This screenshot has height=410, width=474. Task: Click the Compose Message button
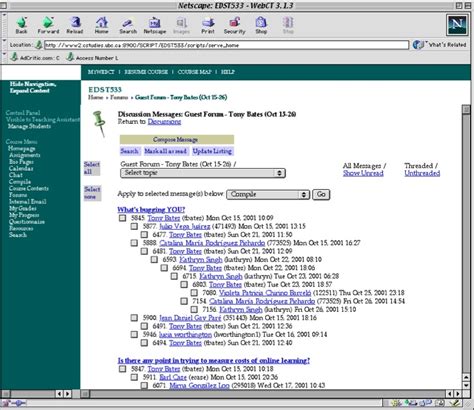(x=177, y=139)
